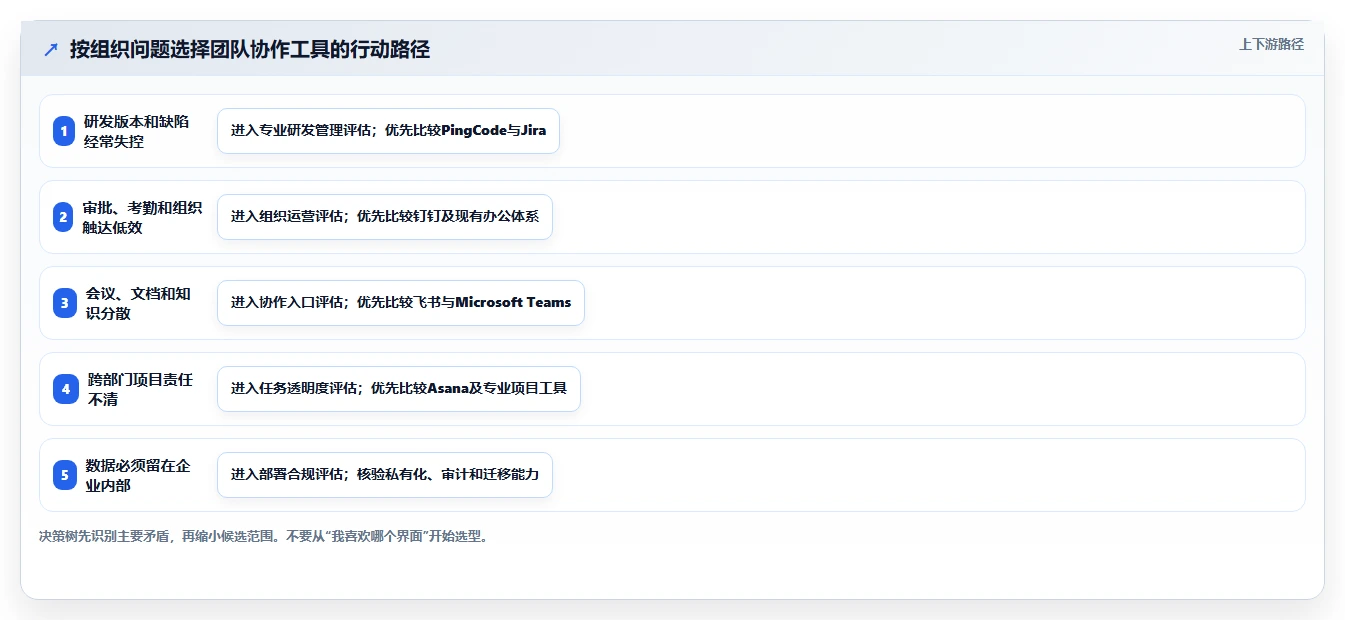Click the footer note beginning '决策树先识别主要矛盾'
The width and height of the screenshot is (1345, 620).
pos(265,536)
